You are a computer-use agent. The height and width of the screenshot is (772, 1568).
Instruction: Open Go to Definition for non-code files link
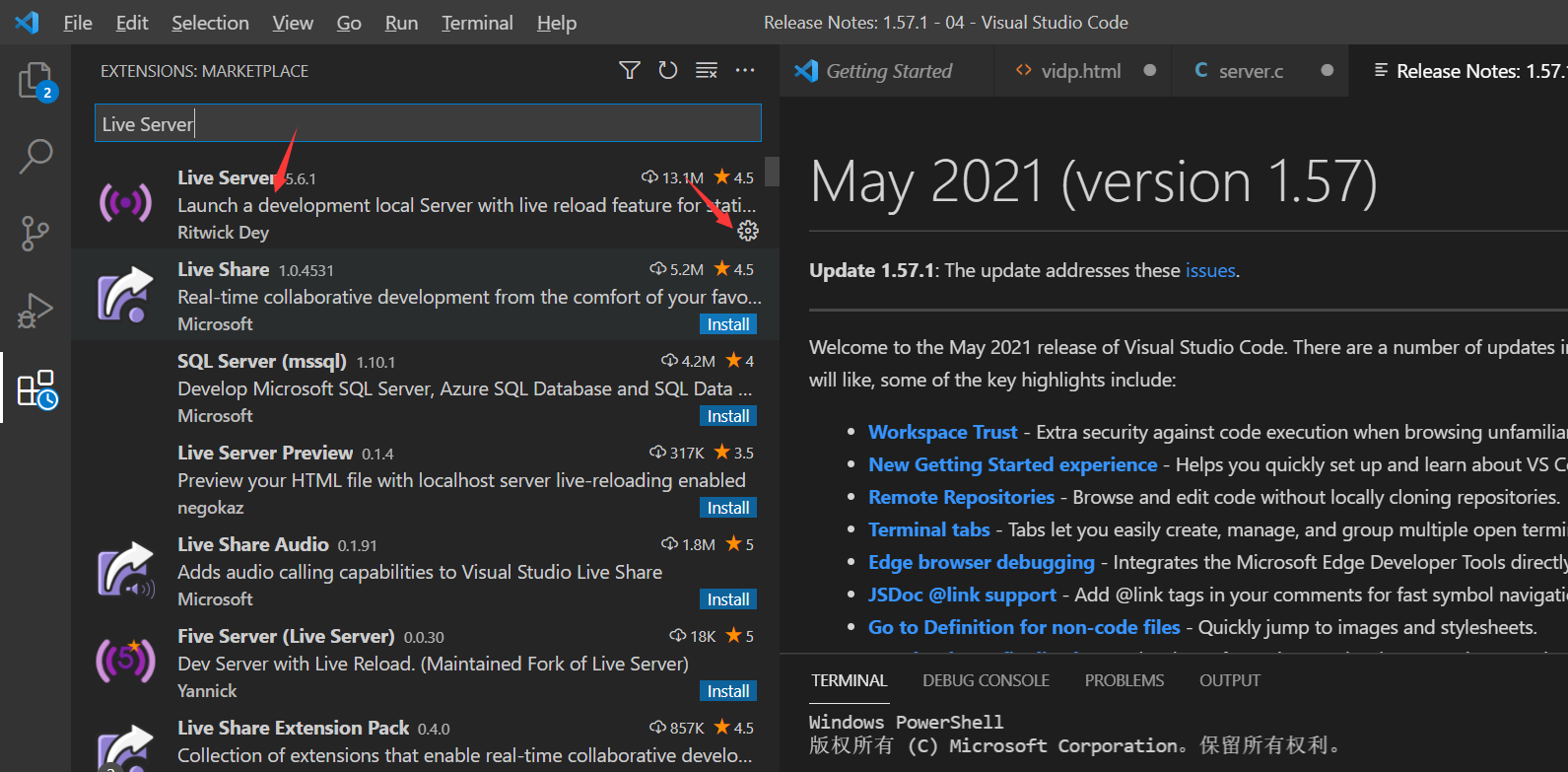(x=1024, y=627)
